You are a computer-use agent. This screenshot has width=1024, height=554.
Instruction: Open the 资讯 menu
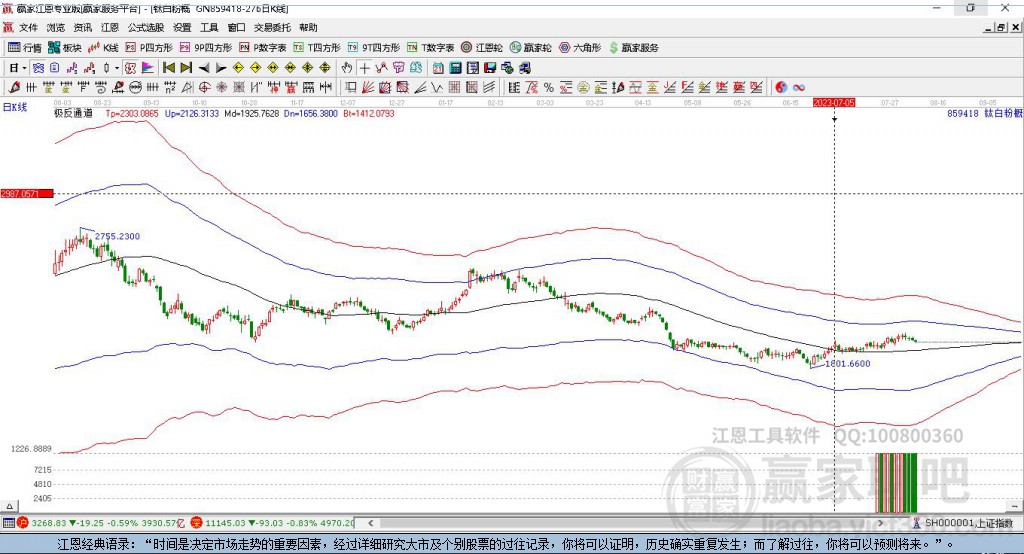coord(82,27)
